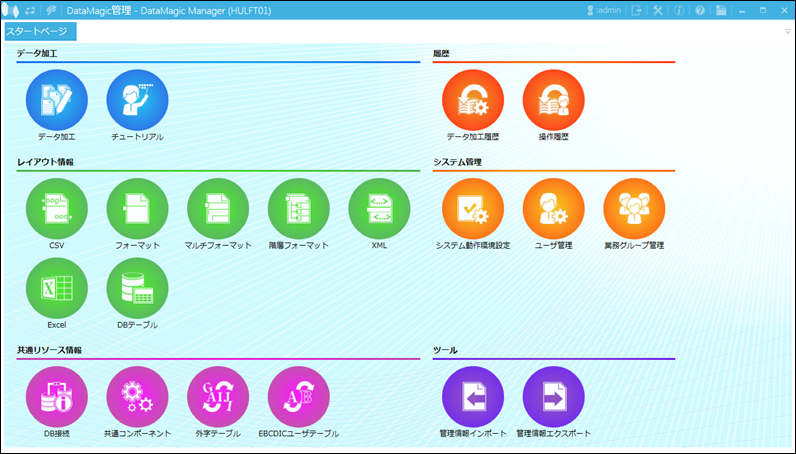Select the スタートページ tab

click(x=41, y=31)
